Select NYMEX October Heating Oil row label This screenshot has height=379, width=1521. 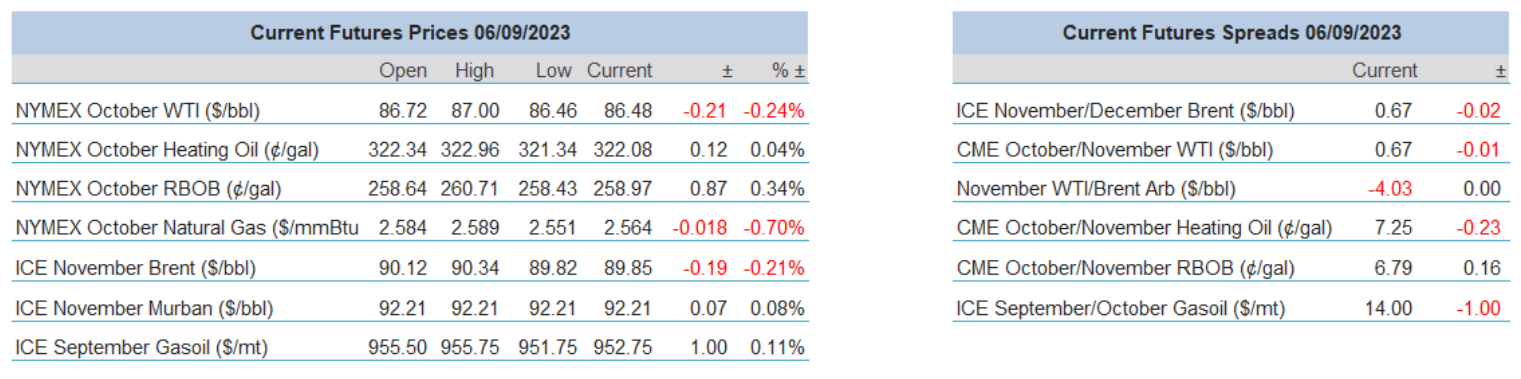pos(168,149)
